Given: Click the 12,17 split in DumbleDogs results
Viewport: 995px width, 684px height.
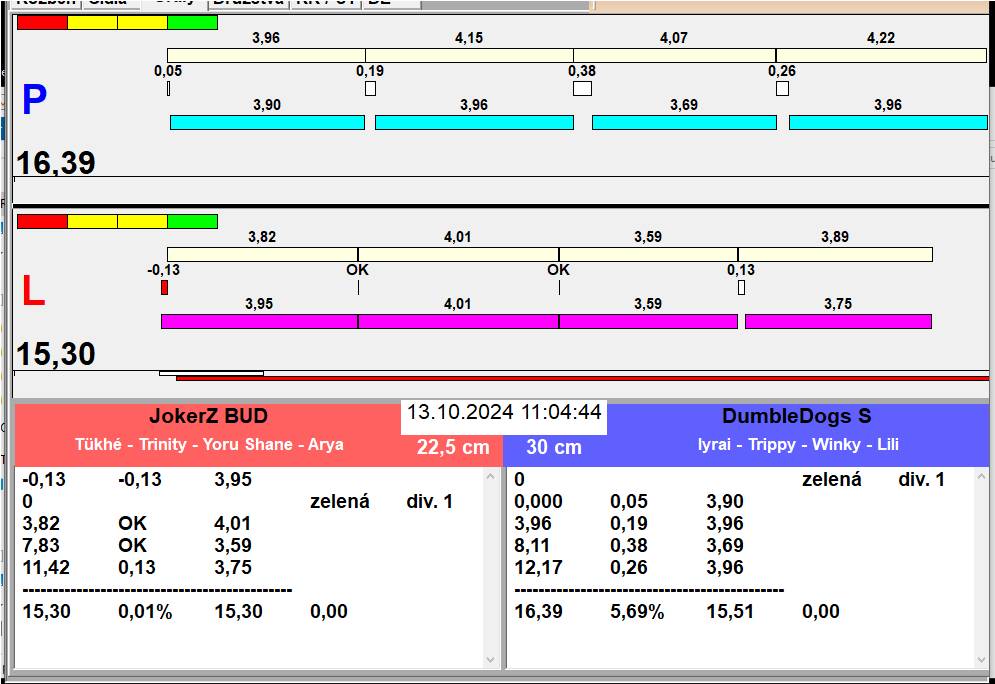Looking at the screenshot, I should [x=538, y=567].
